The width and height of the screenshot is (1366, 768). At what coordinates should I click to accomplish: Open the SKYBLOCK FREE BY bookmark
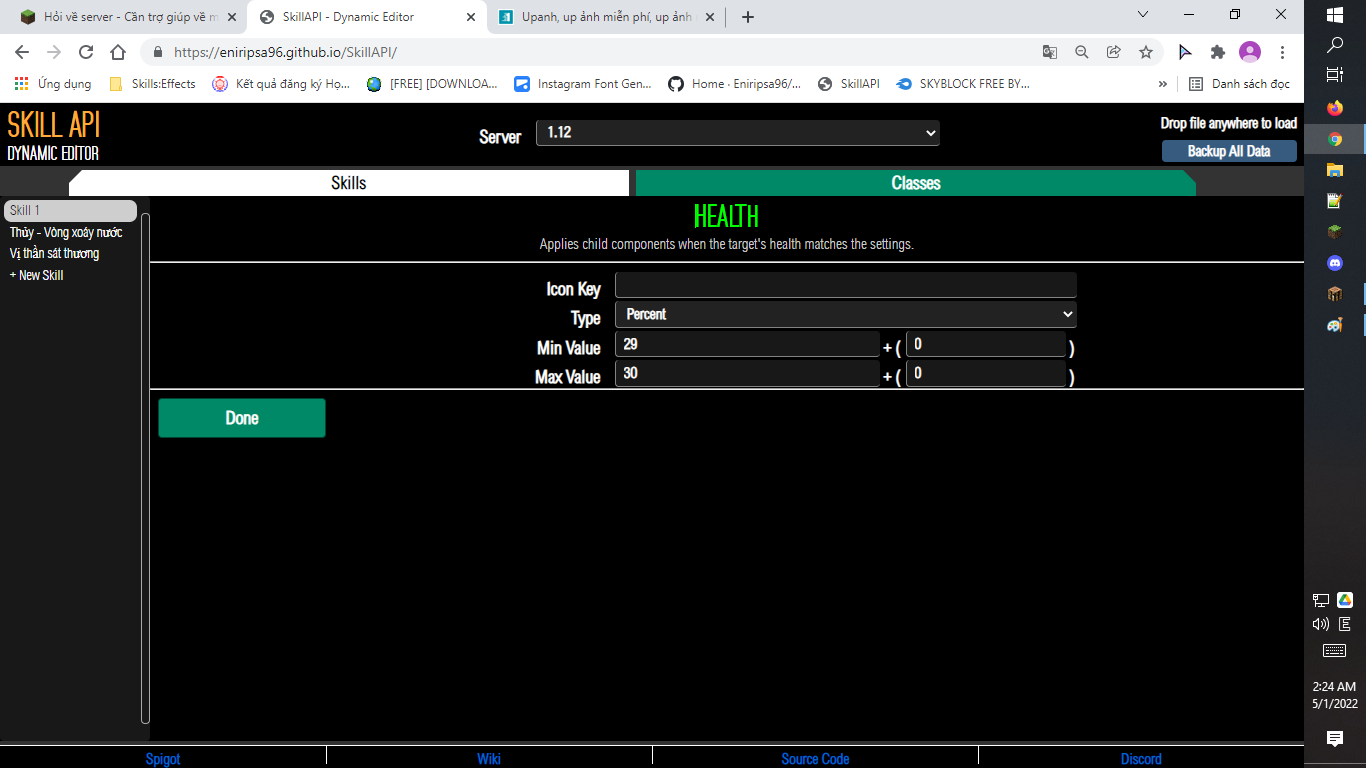pyautogui.click(x=963, y=84)
